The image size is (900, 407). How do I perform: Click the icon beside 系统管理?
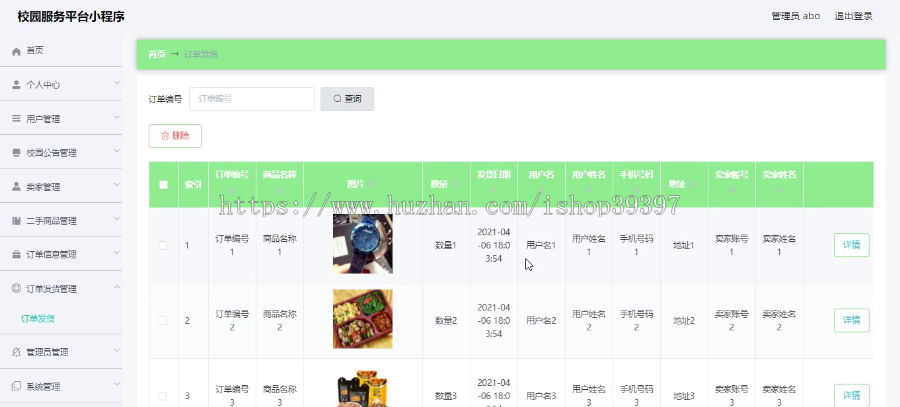pos(16,386)
